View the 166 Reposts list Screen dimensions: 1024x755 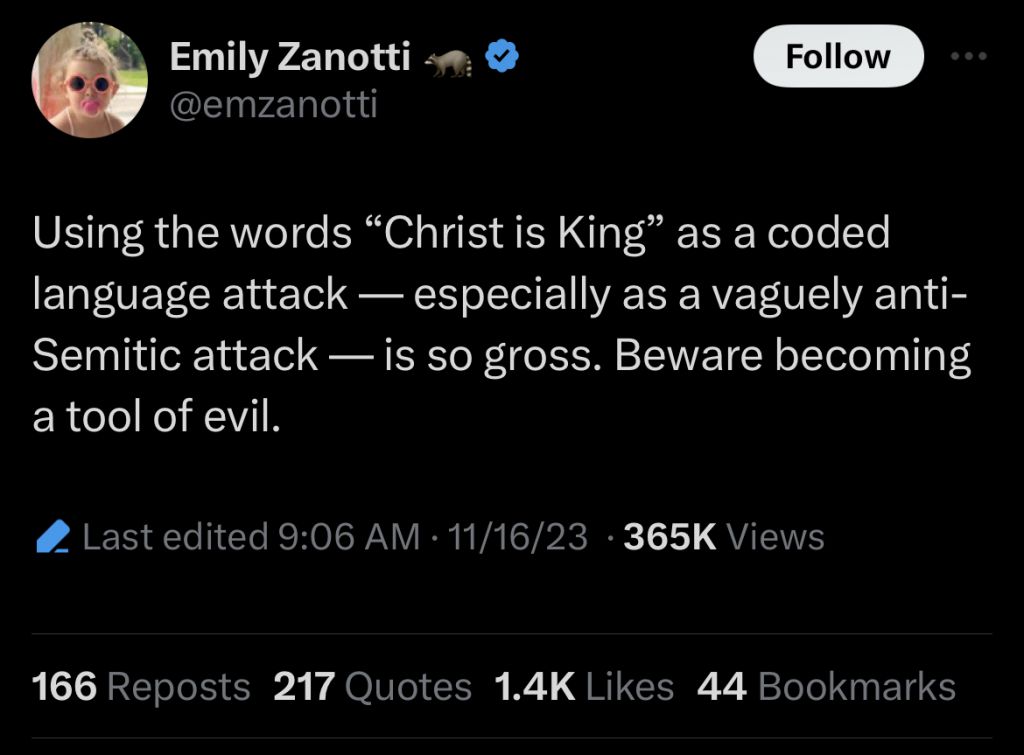click(x=141, y=687)
